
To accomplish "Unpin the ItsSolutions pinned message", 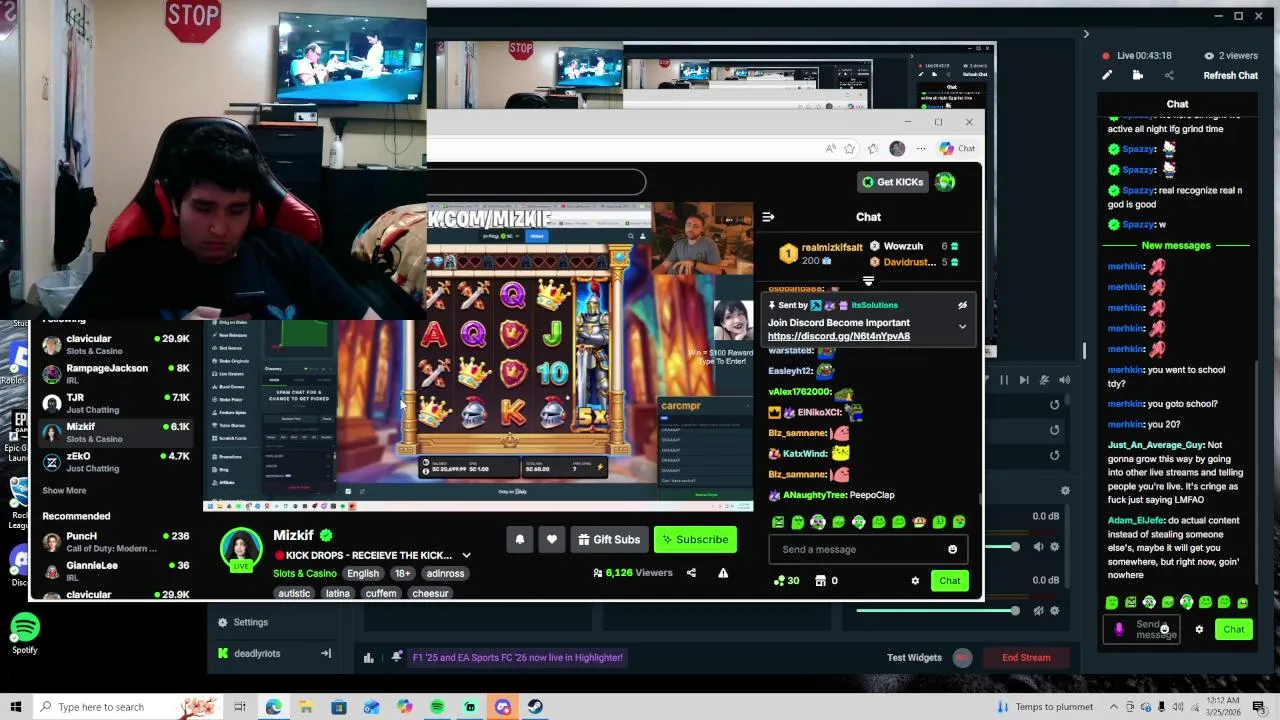I will click(x=962, y=305).
